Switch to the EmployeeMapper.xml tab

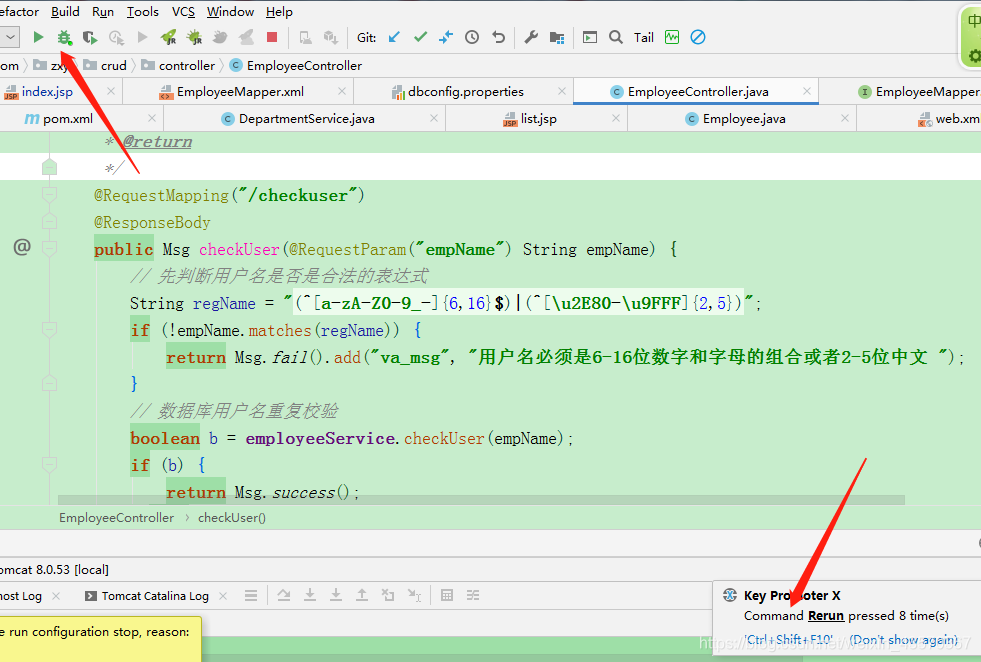[x=240, y=91]
